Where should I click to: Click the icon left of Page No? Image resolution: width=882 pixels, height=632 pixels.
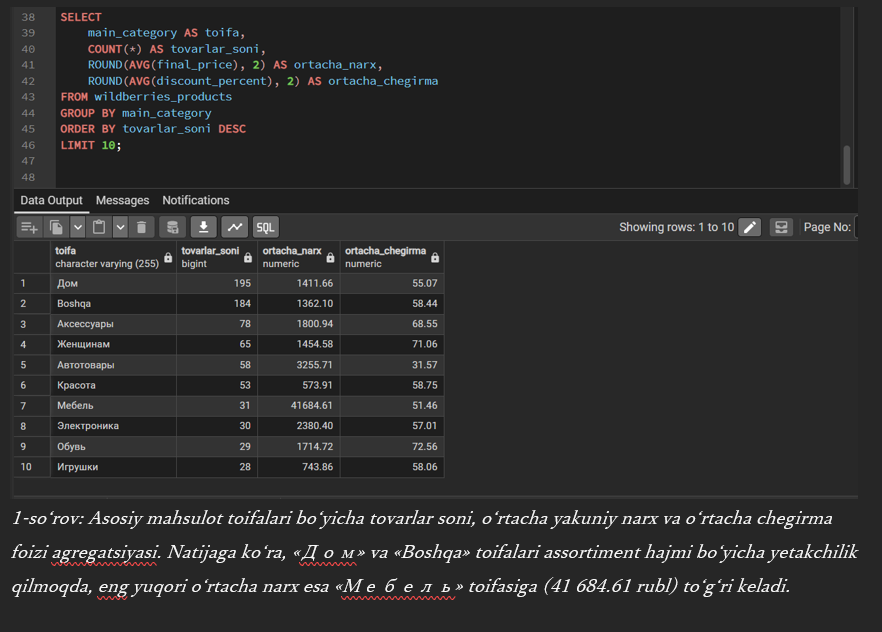(781, 227)
